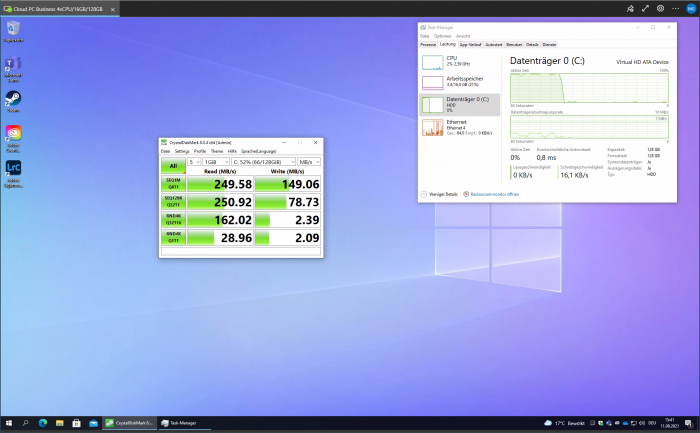Image resolution: width=700 pixels, height=433 pixels.
Task: Select the Cloud PC Business browser tab
Action: tap(58, 9)
